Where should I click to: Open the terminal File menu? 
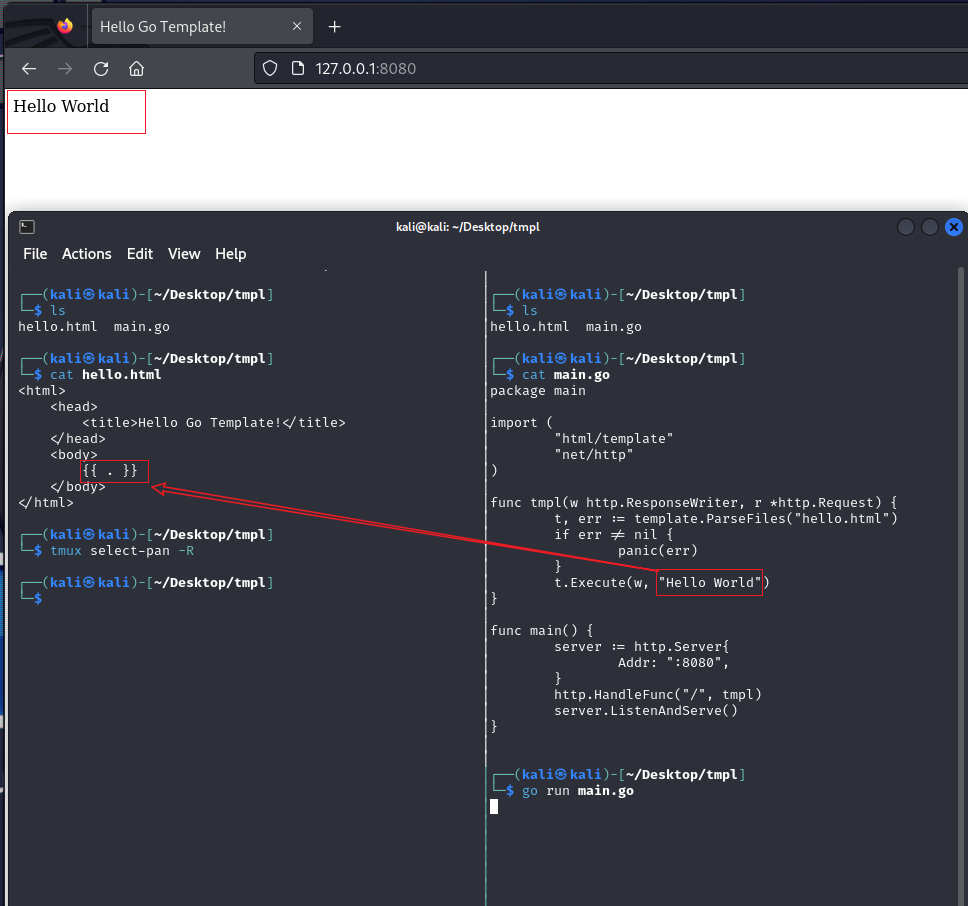[35, 254]
